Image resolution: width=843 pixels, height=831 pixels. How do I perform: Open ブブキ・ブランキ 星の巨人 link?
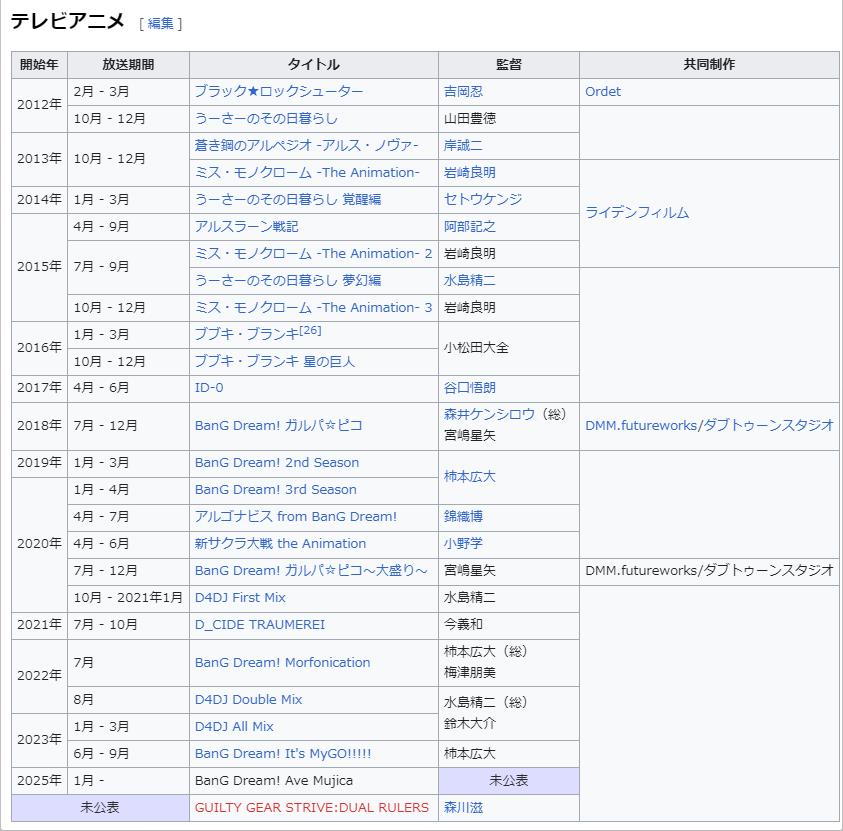(x=275, y=361)
